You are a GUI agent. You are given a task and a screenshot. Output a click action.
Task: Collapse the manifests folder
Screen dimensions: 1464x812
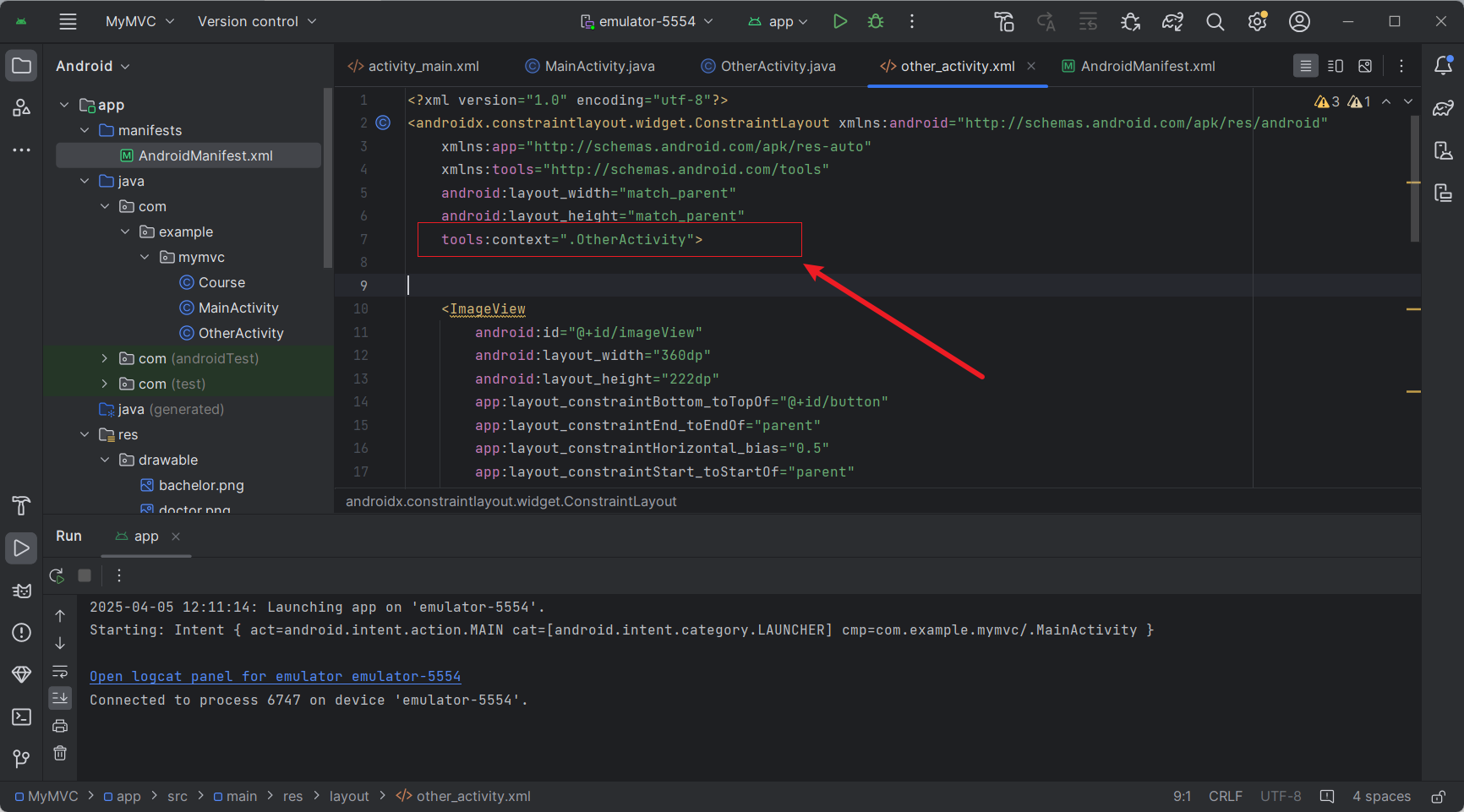[85, 130]
